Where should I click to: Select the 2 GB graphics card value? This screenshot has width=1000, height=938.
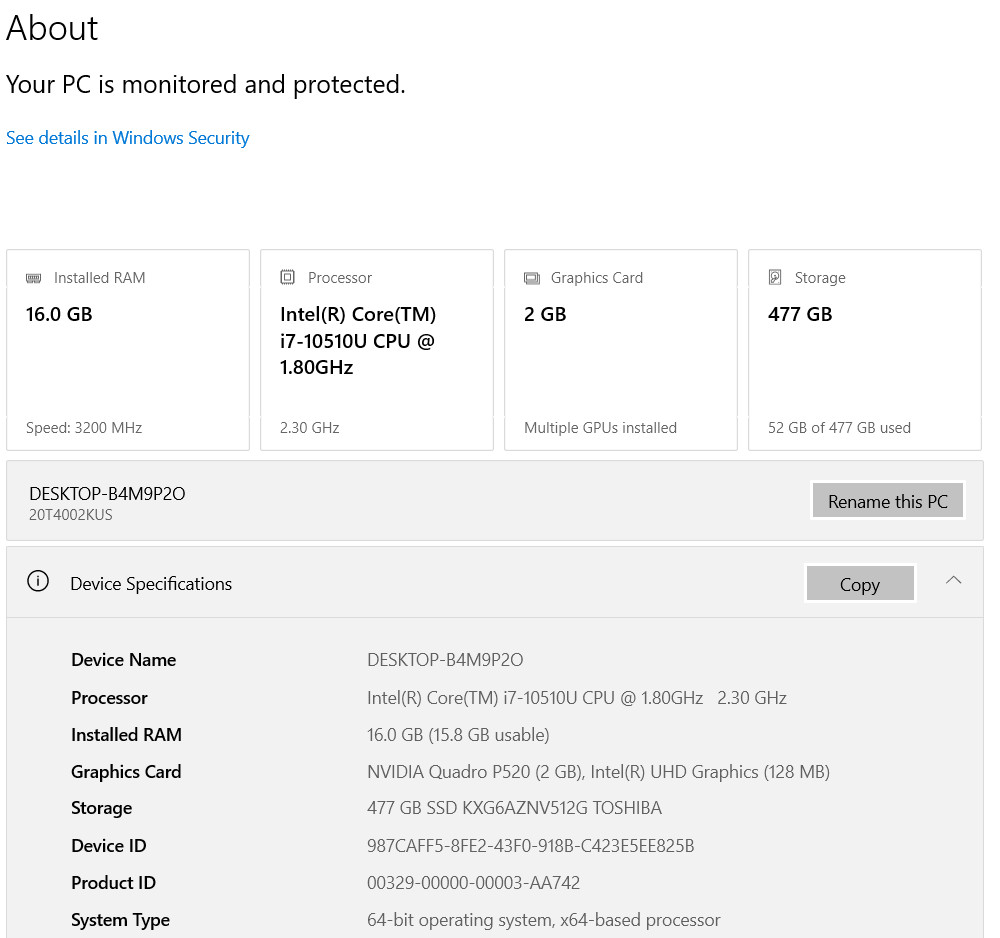point(545,314)
